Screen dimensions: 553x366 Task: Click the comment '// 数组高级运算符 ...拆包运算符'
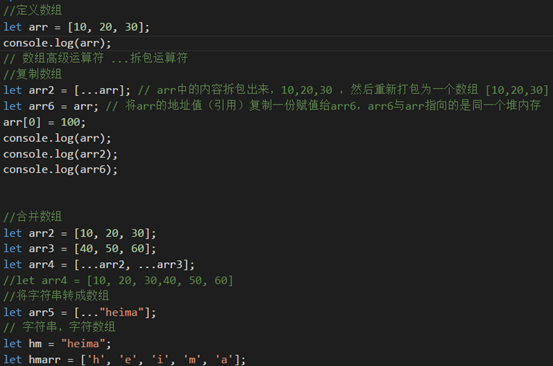[95, 59]
